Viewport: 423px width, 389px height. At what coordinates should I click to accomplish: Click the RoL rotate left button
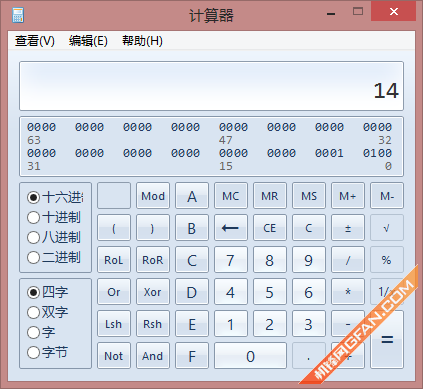(114, 260)
